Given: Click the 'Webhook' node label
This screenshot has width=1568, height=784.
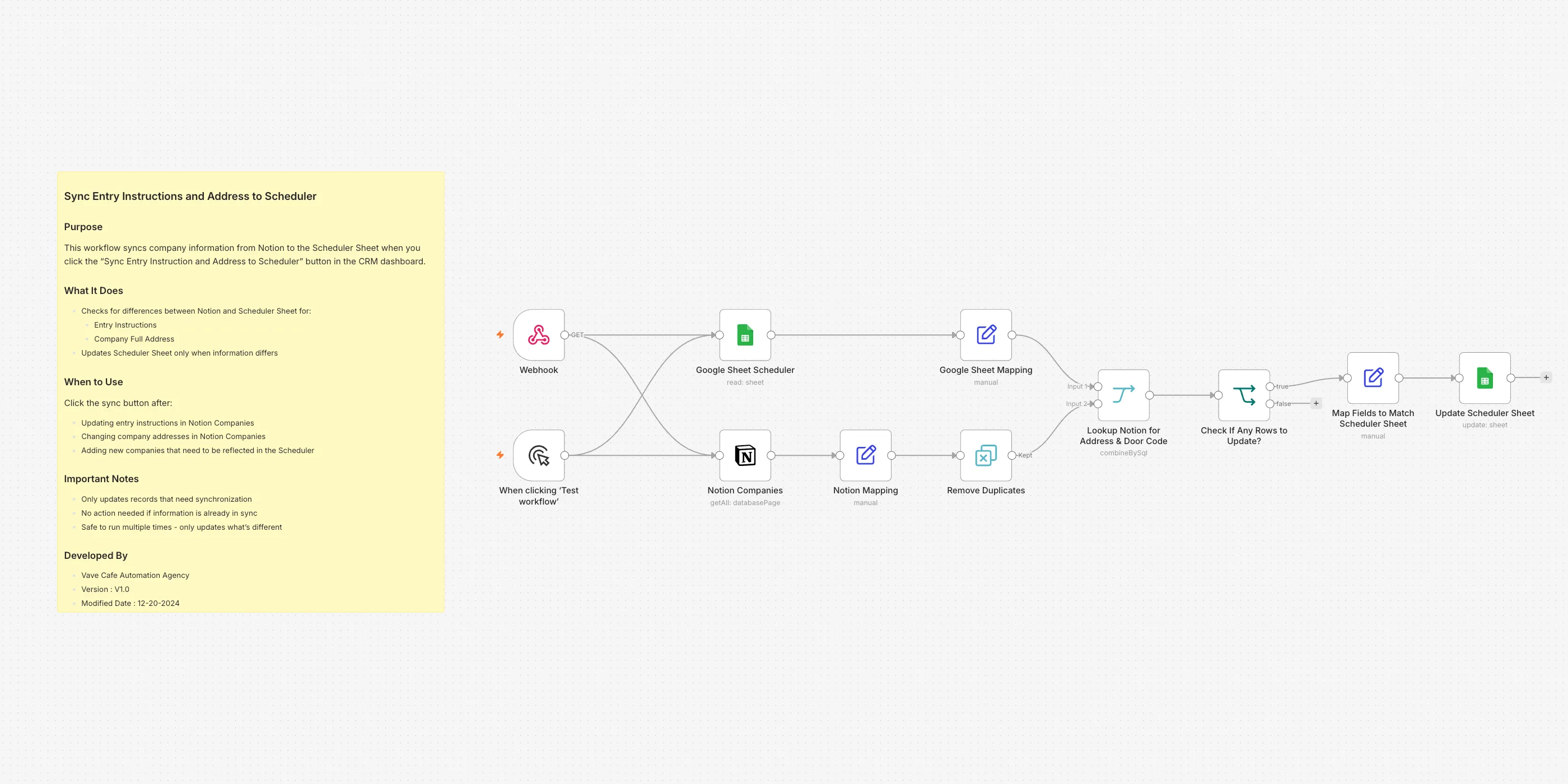Looking at the screenshot, I should coord(539,370).
